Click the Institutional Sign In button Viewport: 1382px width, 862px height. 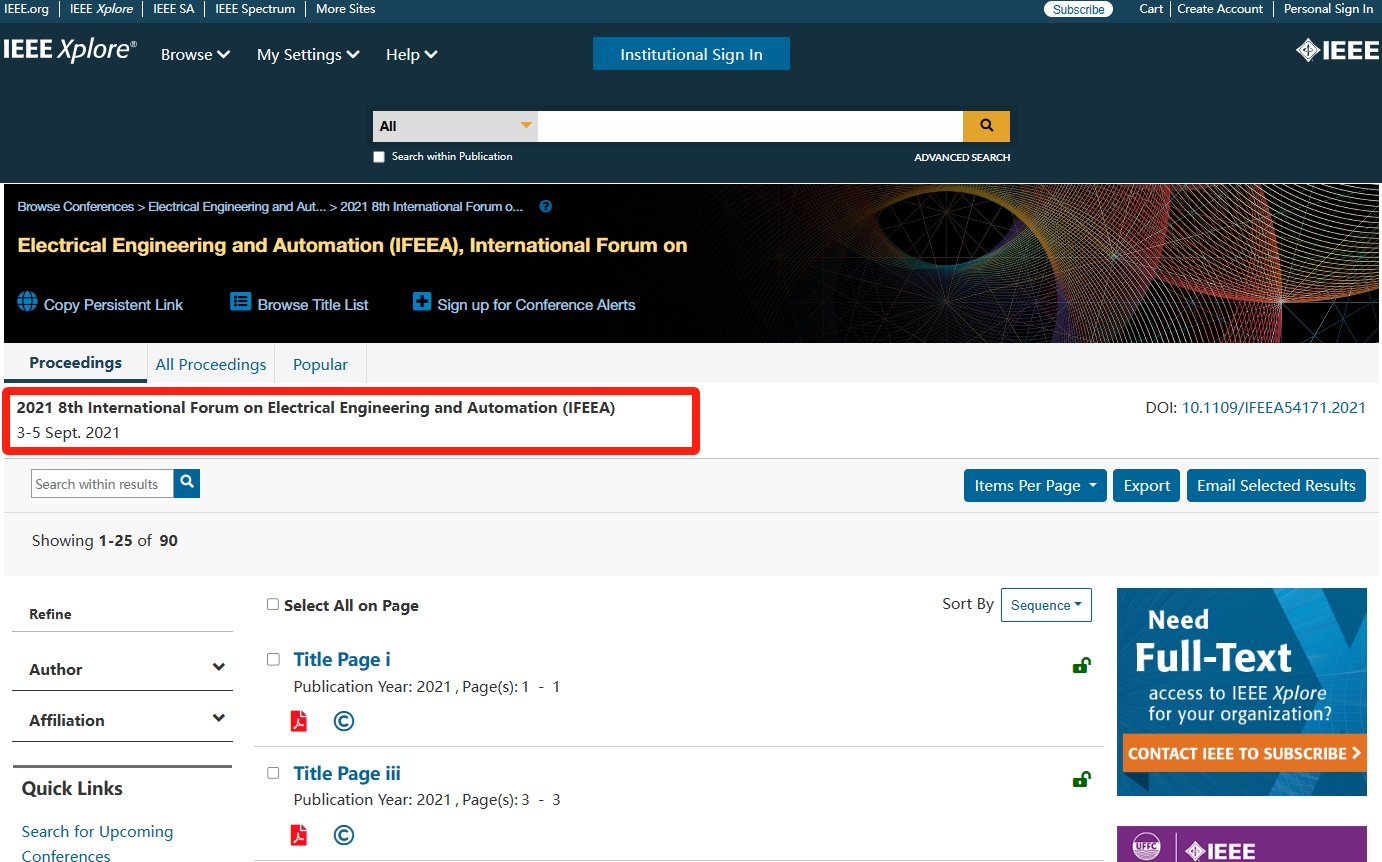691,54
